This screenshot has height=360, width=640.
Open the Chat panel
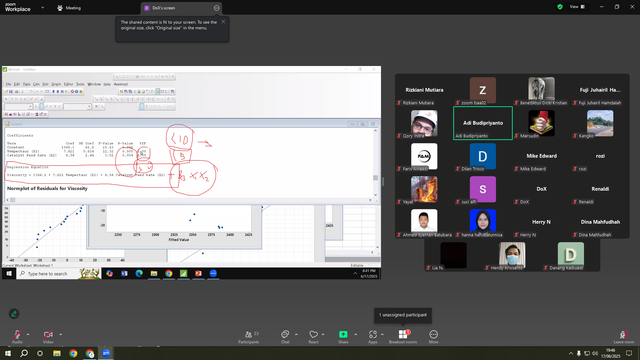point(285,336)
